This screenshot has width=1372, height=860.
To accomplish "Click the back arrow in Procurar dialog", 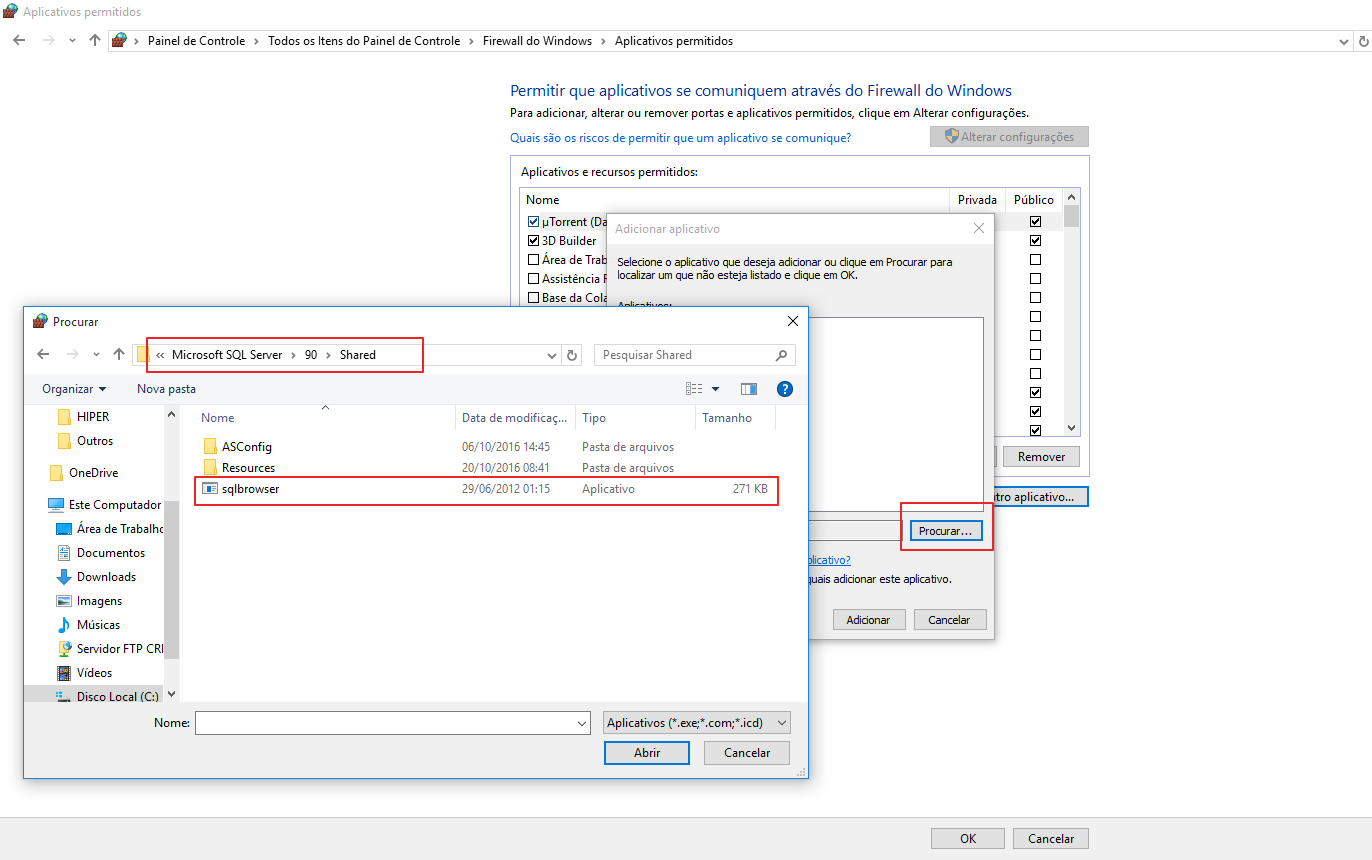I will (43, 355).
